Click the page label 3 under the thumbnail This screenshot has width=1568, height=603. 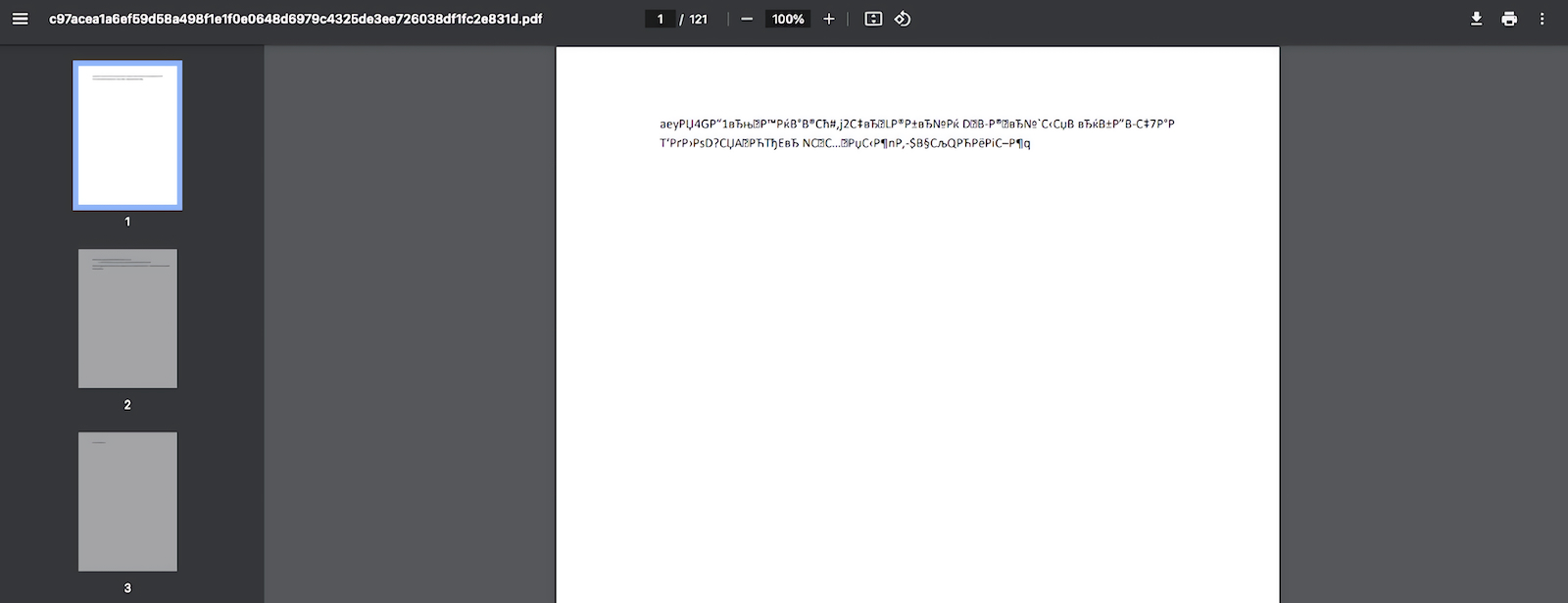127,588
